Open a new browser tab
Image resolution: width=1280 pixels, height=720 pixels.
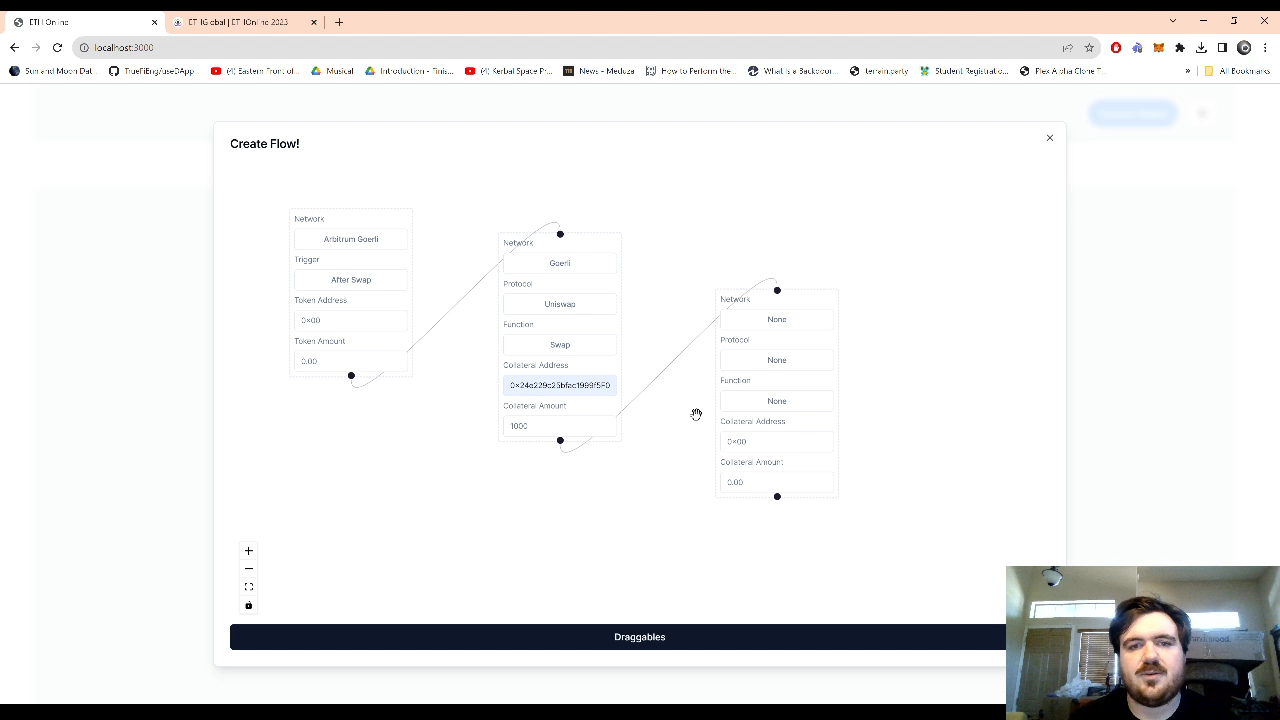339,22
